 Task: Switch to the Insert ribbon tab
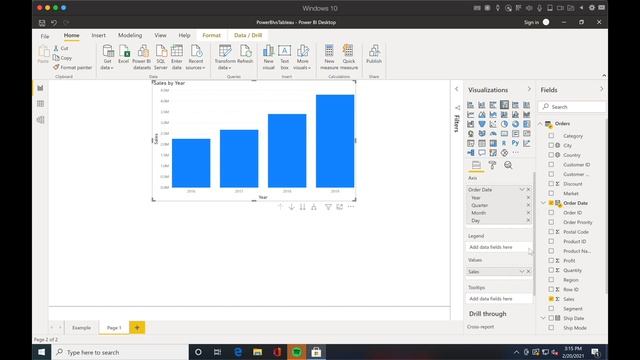point(98,36)
